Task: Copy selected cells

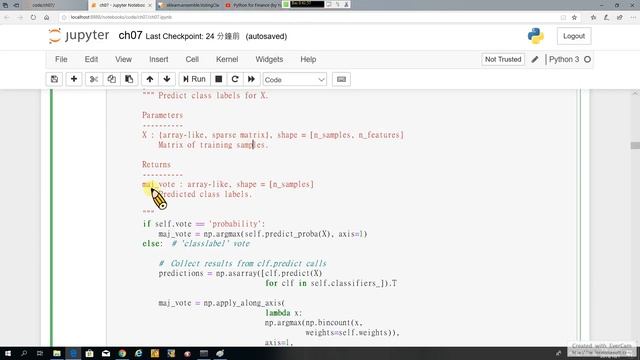Action: pos(111,79)
